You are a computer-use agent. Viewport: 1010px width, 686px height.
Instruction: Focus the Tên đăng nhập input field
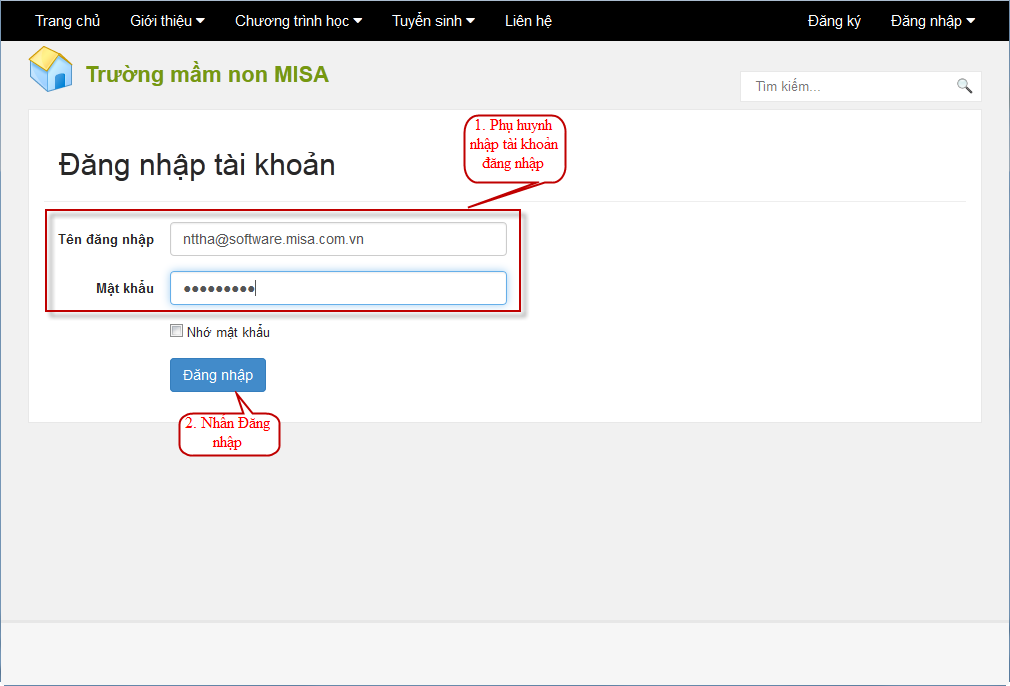pyautogui.click(x=338, y=239)
